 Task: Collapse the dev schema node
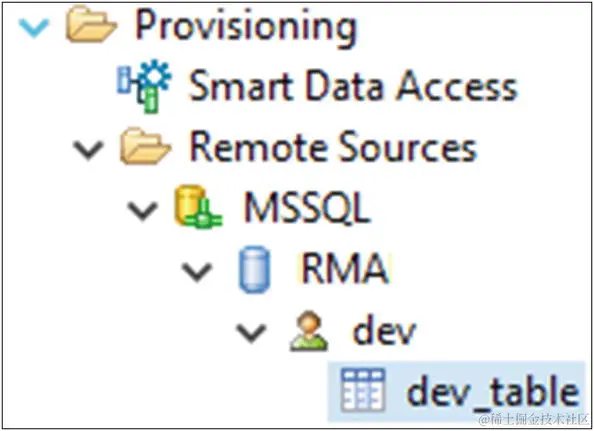(251, 333)
